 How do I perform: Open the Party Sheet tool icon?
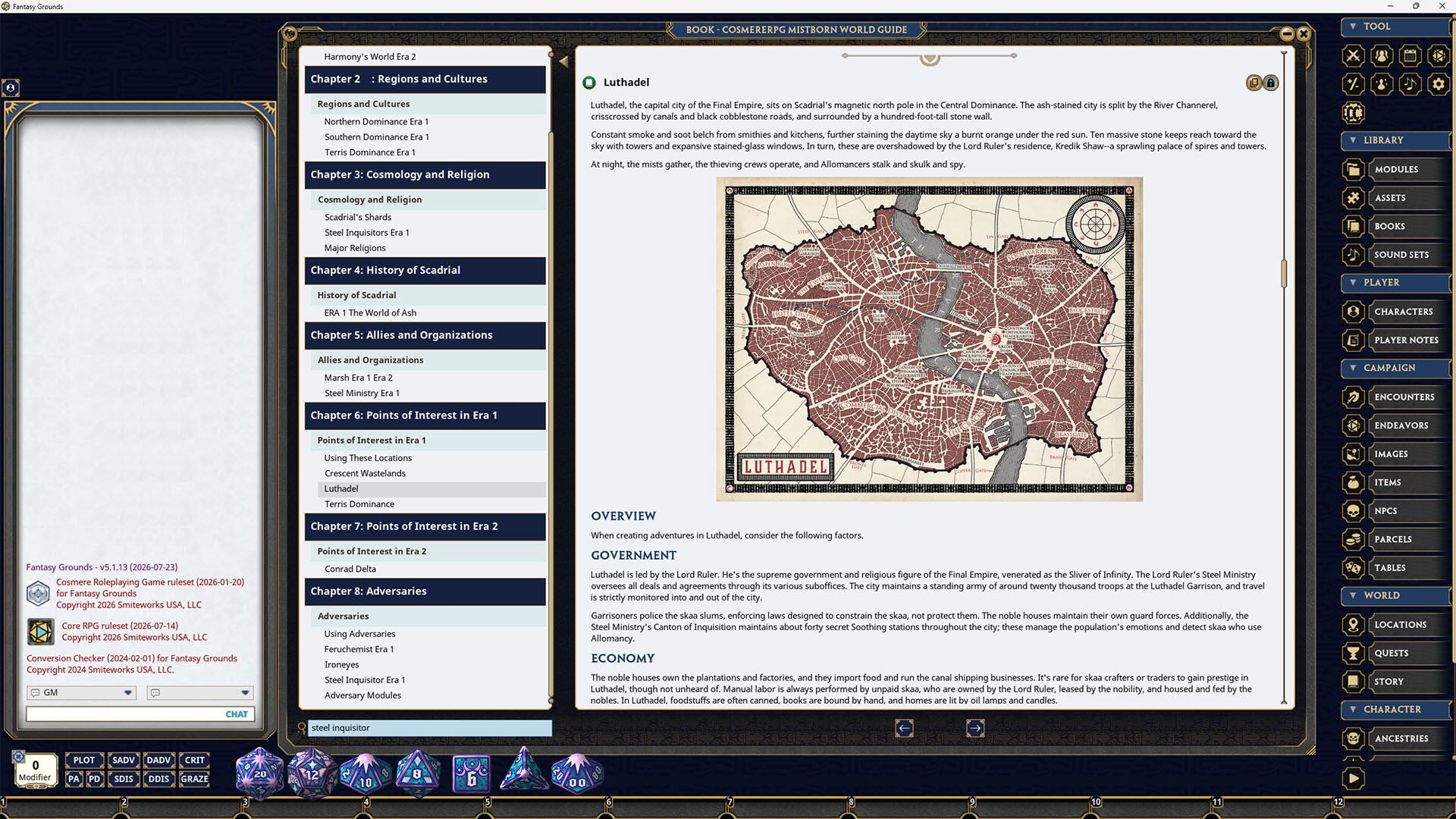[x=1382, y=55]
